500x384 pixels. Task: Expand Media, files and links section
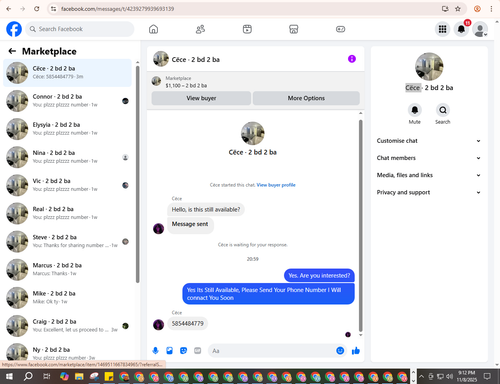pyautogui.click(x=429, y=175)
